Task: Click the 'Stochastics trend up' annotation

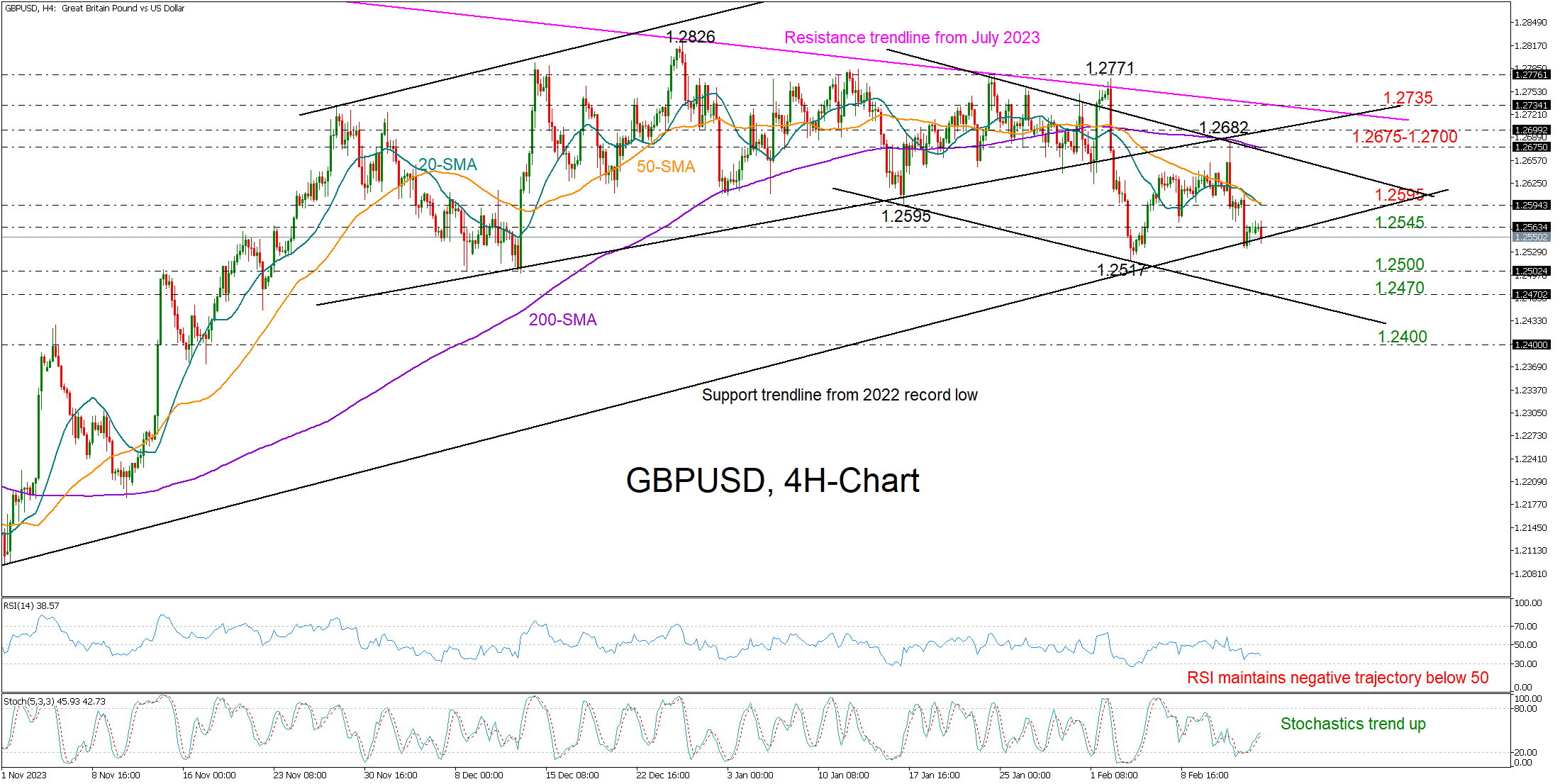Action: tap(1352, 724)
